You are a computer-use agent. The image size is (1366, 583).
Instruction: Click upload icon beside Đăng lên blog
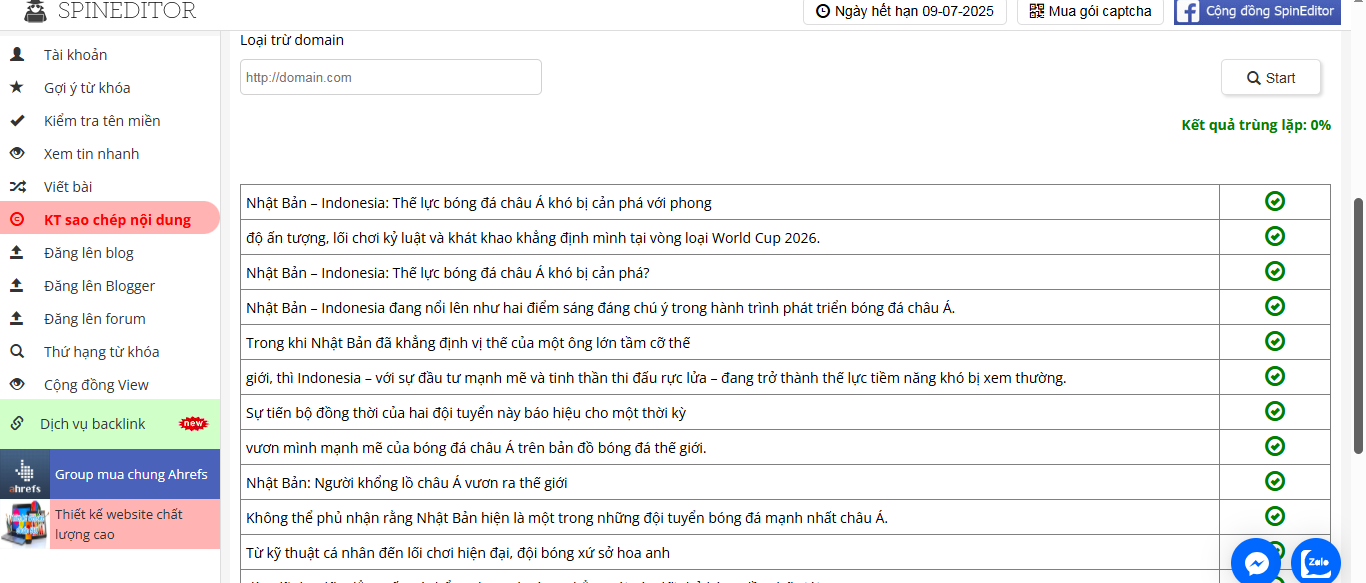17,253
